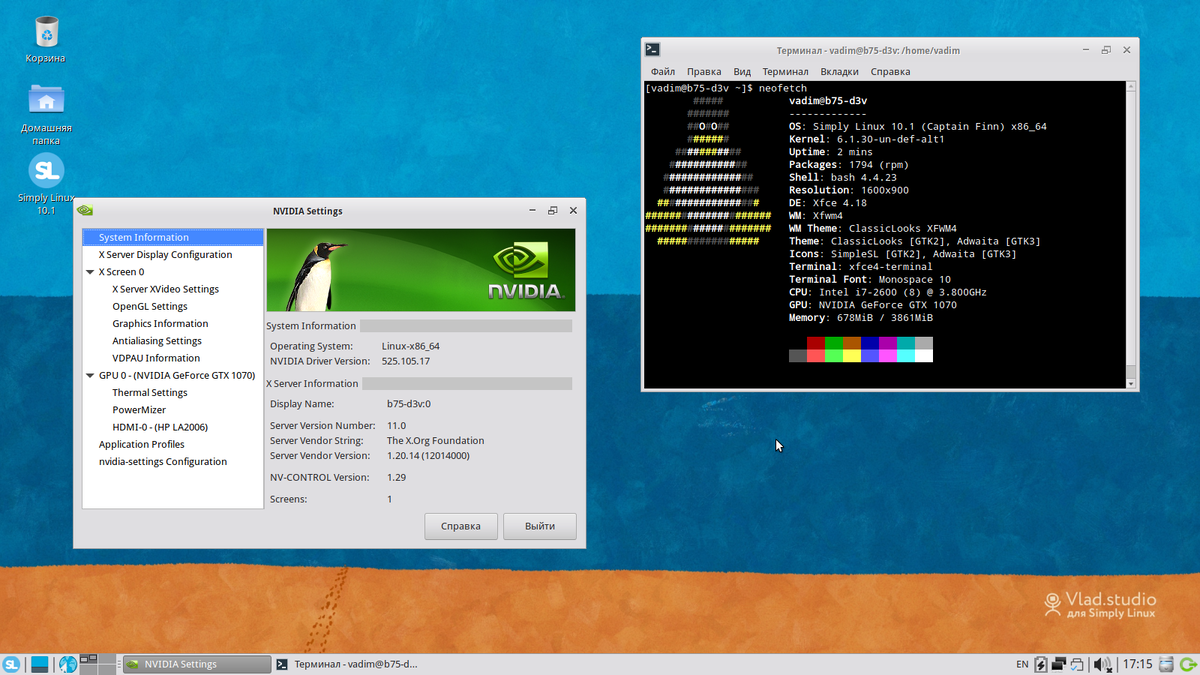Open OpenGL Settings page
This screenshot has height=675, width=1200.
(x=150, y=306)
